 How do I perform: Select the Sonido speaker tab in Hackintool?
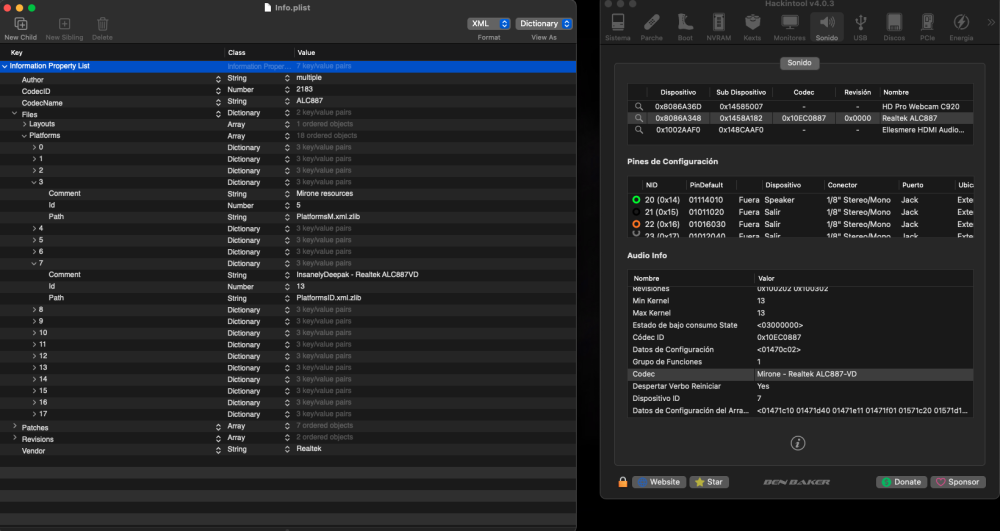[x=827, y=27]
